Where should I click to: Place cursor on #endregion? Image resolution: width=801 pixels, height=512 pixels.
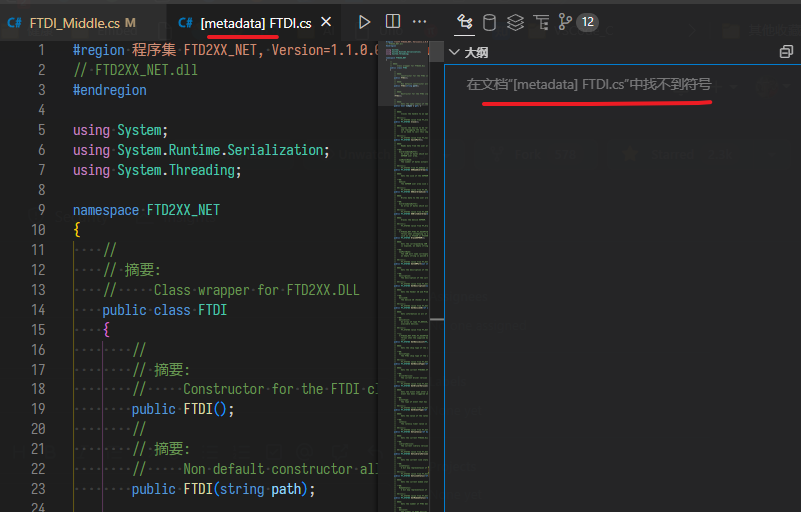pos(109,90)
